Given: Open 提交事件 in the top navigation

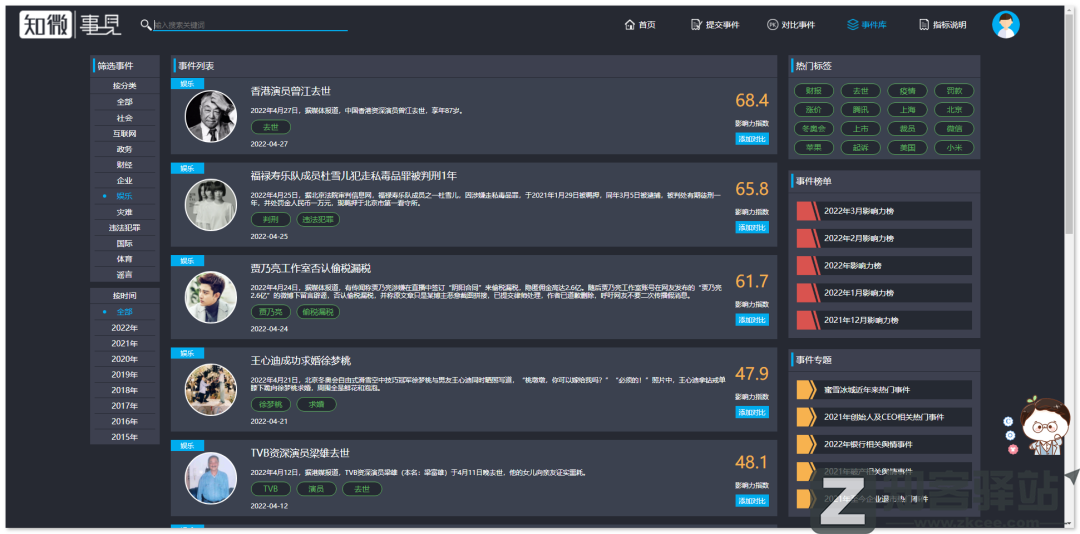Looking at the screenshot, I should click(x=715, y=25).
